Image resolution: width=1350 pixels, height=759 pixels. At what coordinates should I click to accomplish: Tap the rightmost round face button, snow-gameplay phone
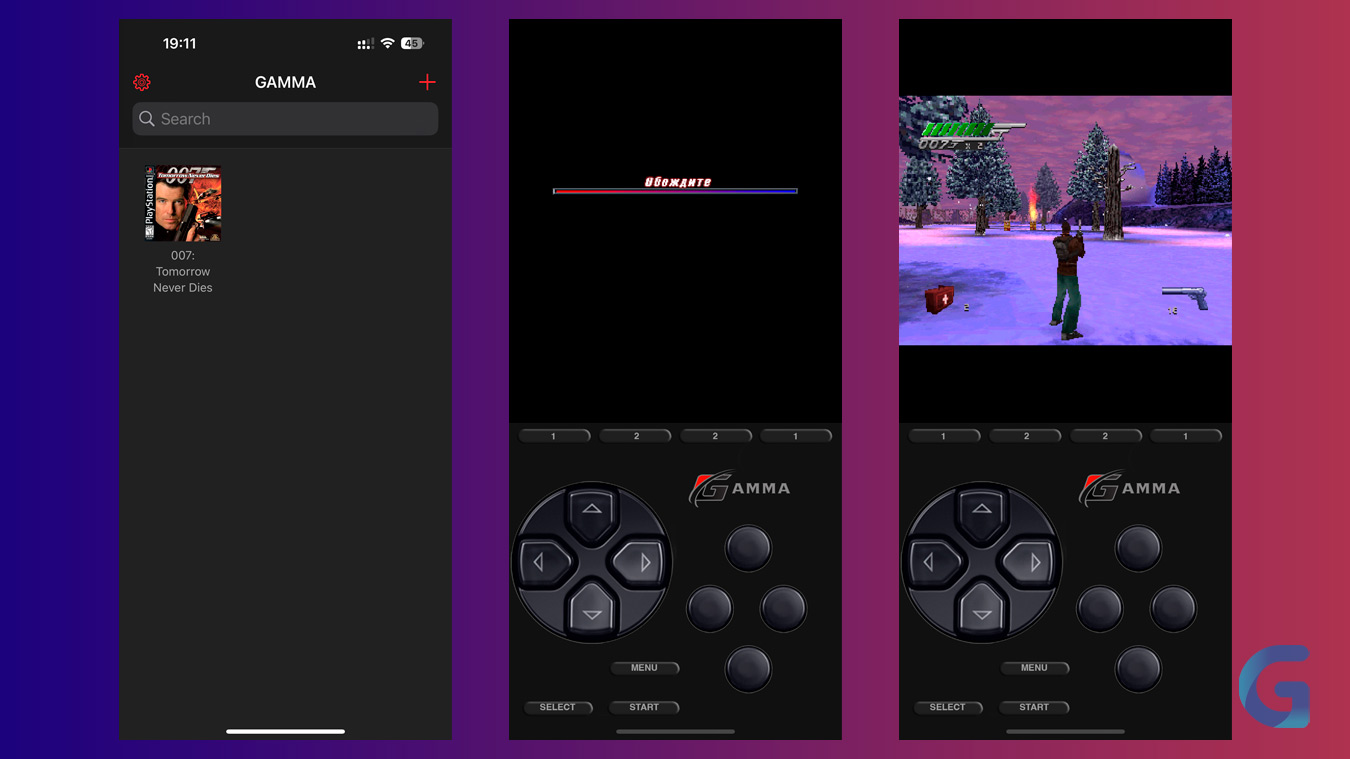(x=1173, y=608)
